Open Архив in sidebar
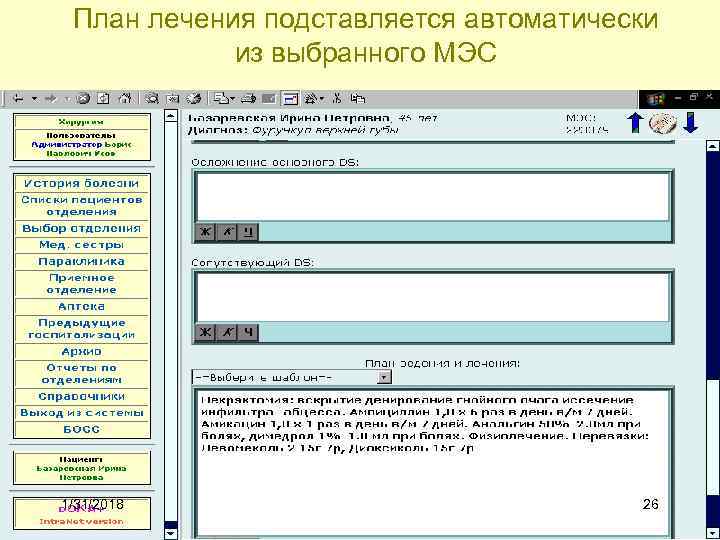The height and width of the screenshot is (540, 720). [81, 351]
